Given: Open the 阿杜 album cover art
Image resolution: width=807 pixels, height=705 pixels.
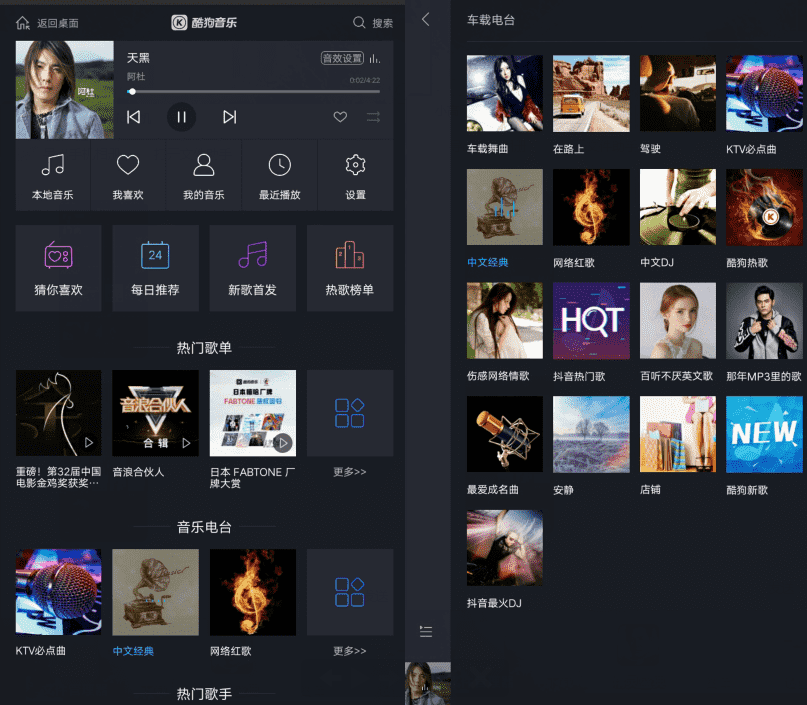Looking at the screenshot, I should coord(65,90).
